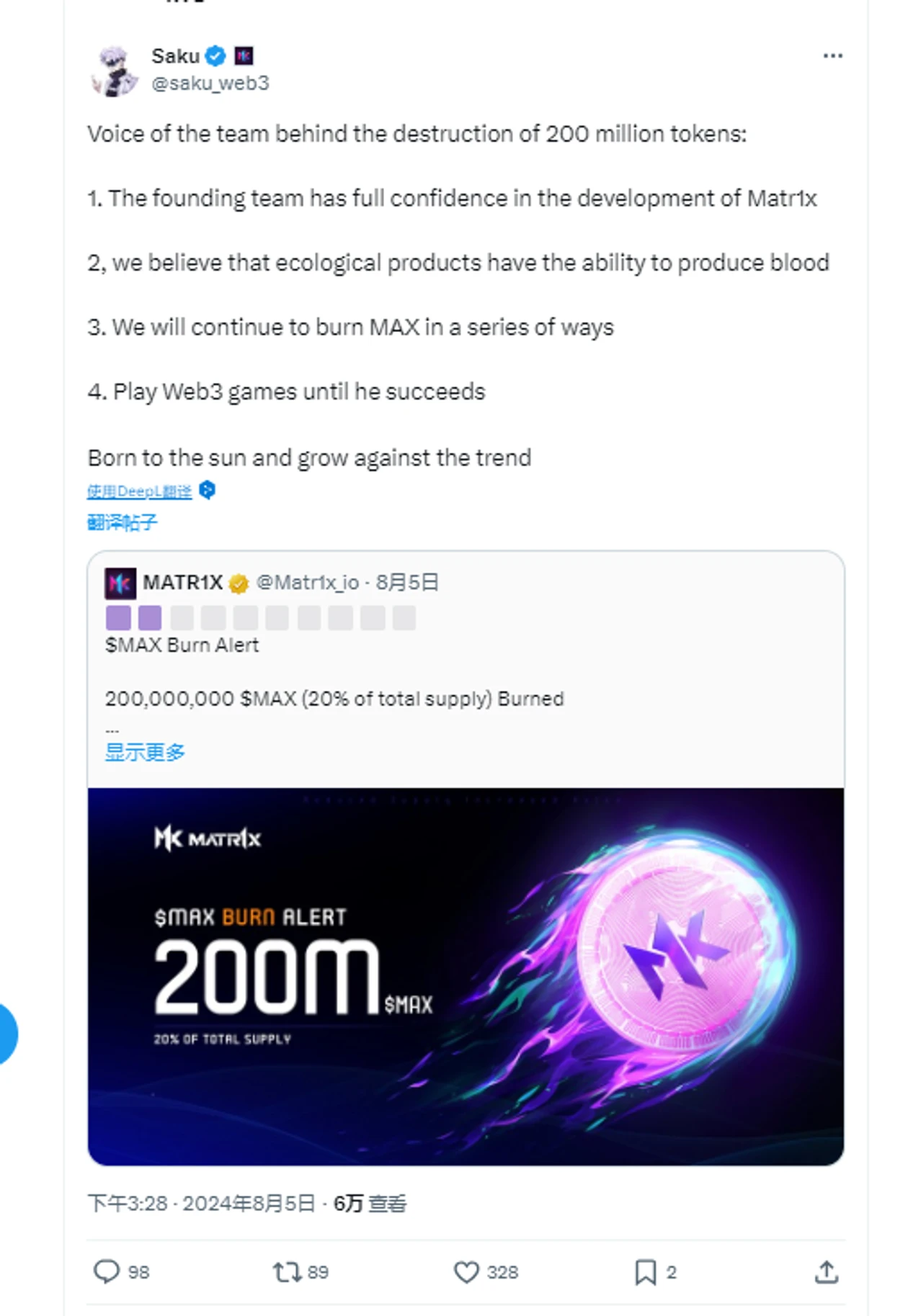Click the @Matr1x_io handle in quoted post
The width and height of the screenshot is (908, 1316).
pos(308,582)
